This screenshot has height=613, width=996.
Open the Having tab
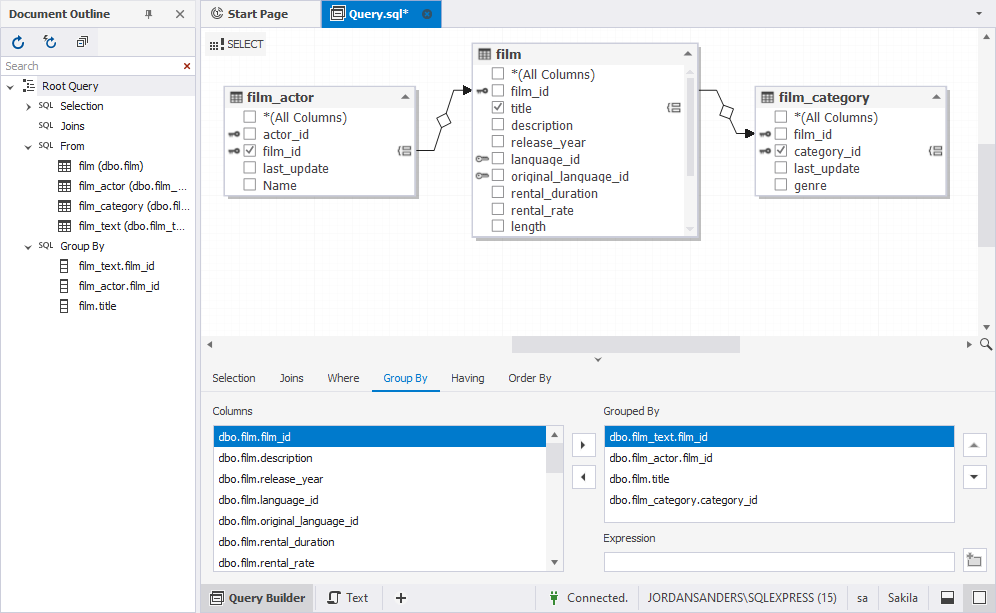pos(468,379)
